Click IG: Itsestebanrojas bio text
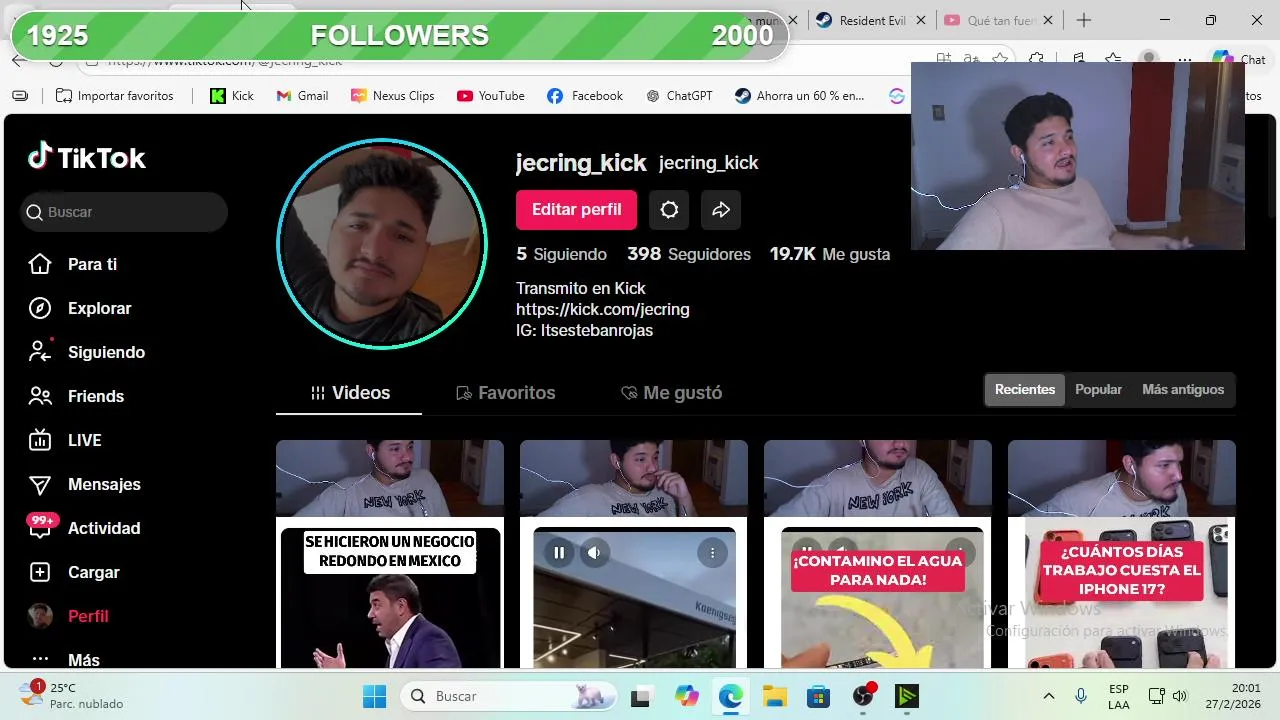This screenshot has height=720, width=1280. coord(584,330)
